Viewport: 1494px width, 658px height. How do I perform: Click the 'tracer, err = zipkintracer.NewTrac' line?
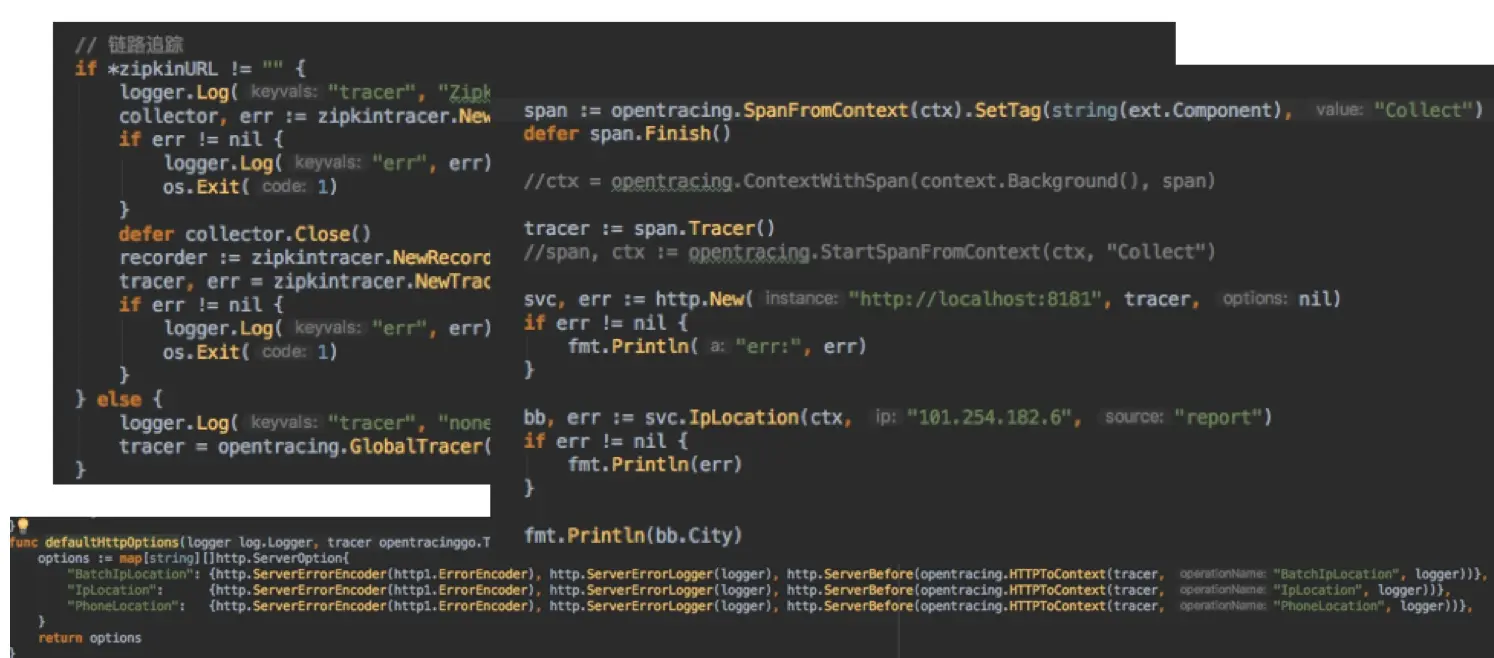(305, 281)
